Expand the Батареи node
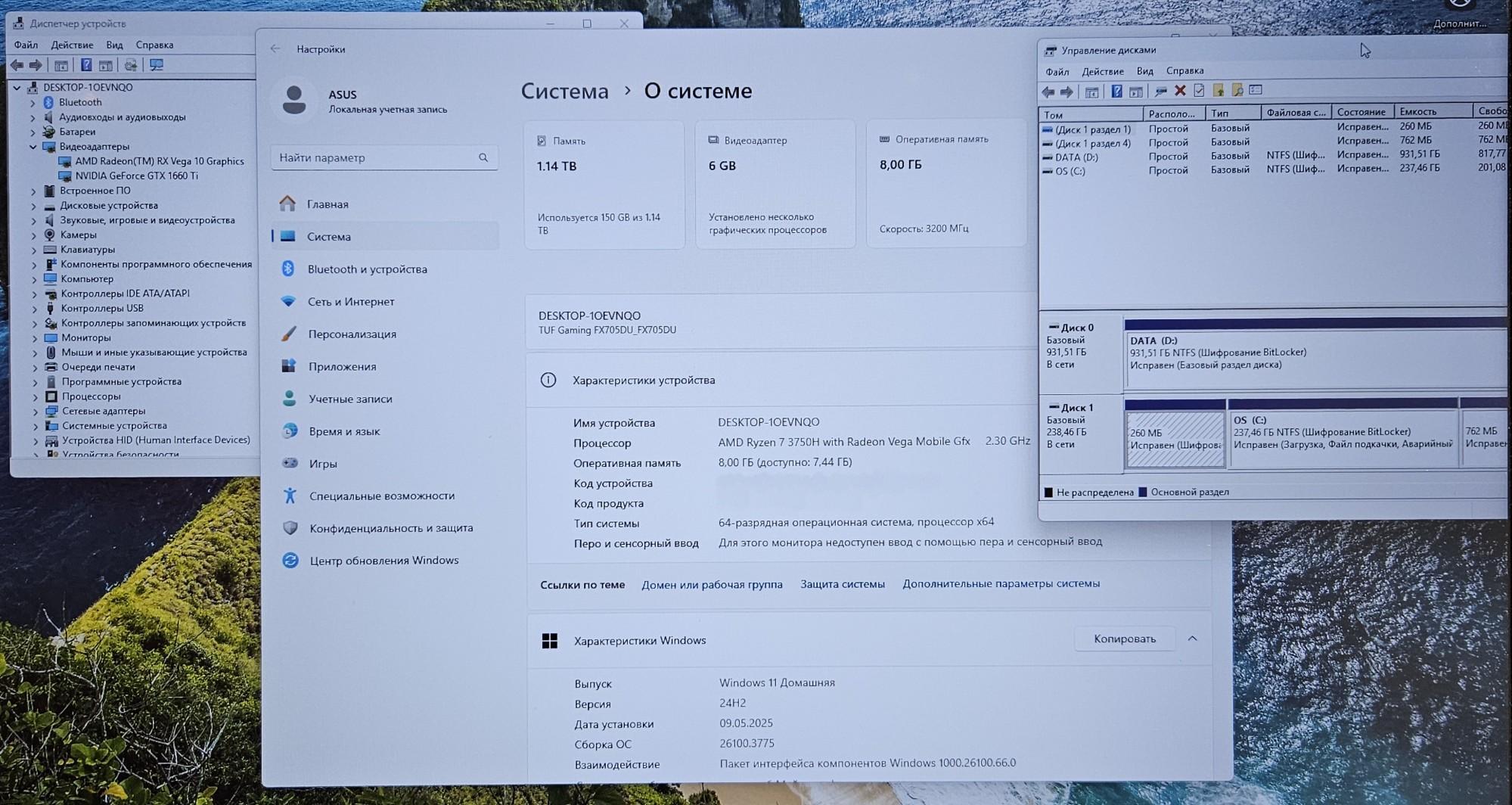The height and width of the screenshot is (805, 1512). (33, 132)
